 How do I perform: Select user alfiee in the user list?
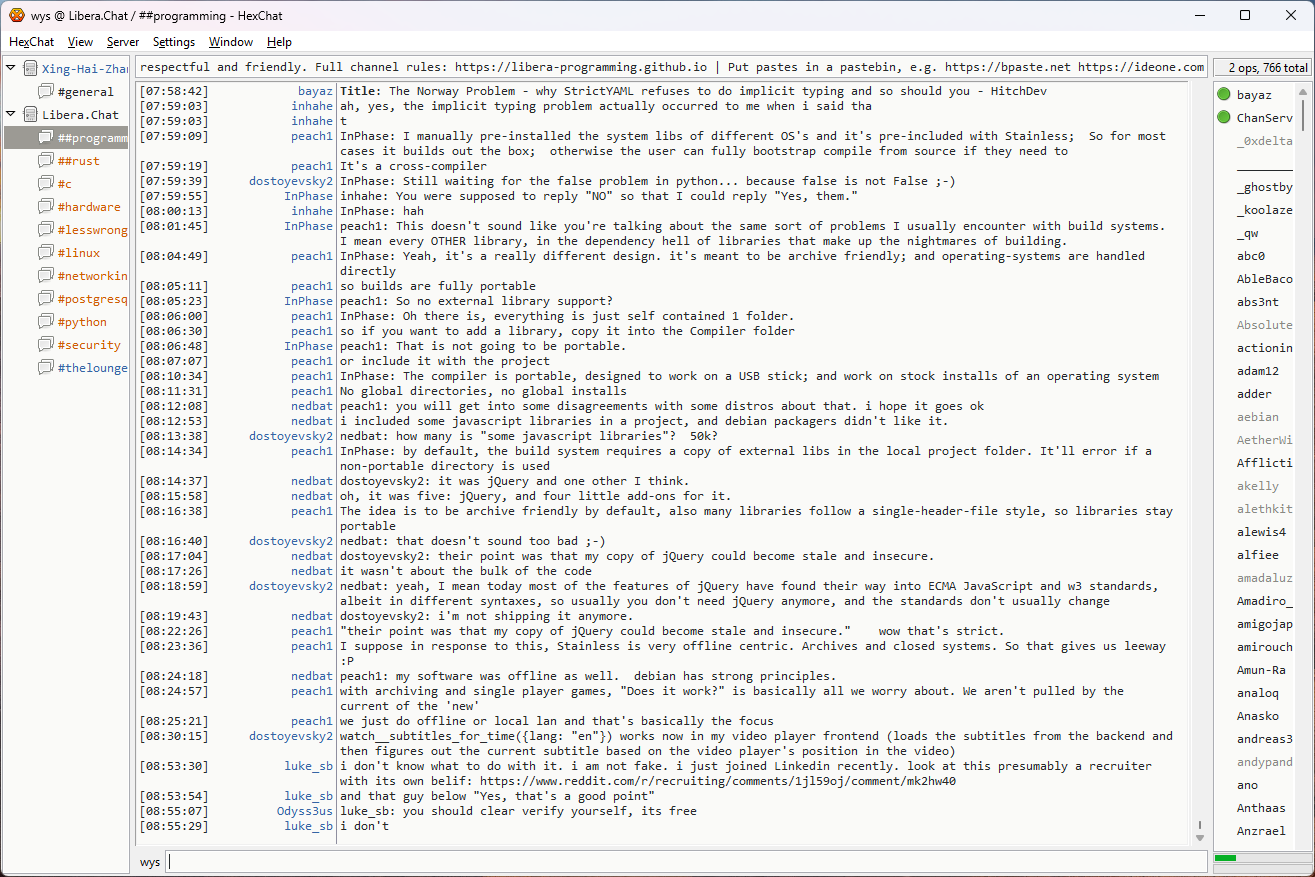(1257, 555)
